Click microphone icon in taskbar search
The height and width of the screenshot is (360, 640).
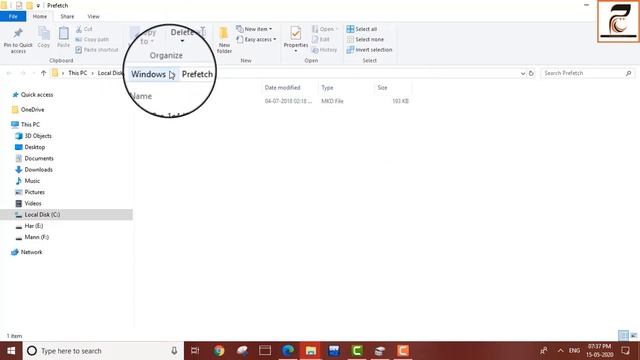pos(174,351)
